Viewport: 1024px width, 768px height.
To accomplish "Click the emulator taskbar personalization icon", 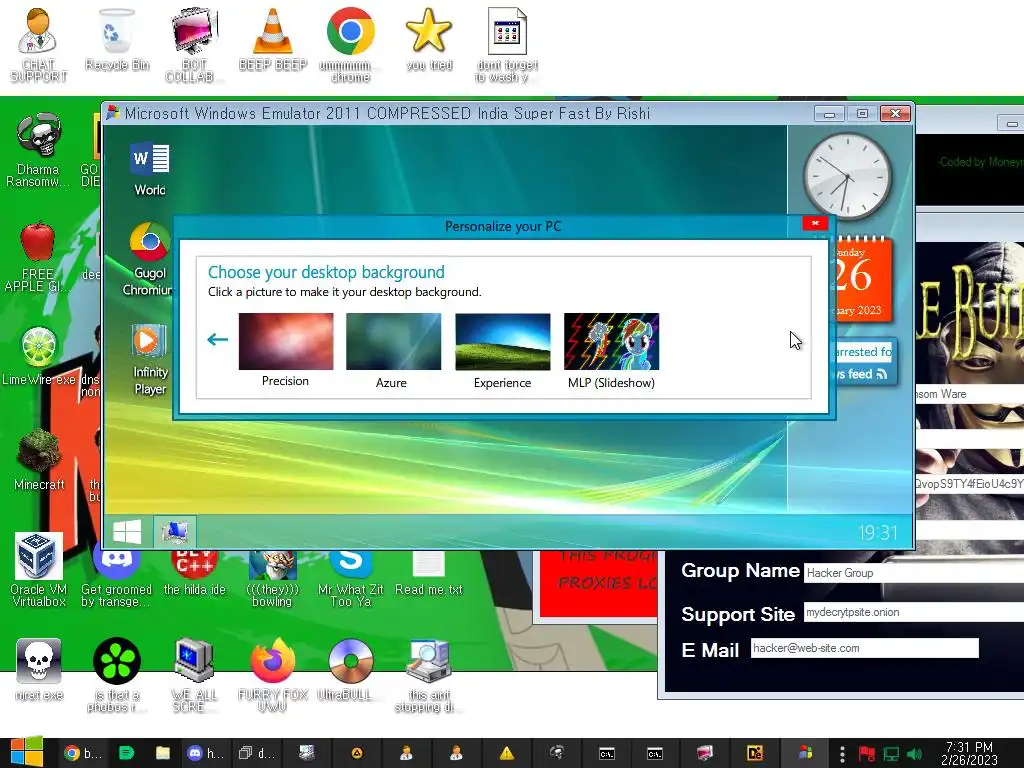I will [174, 532].
